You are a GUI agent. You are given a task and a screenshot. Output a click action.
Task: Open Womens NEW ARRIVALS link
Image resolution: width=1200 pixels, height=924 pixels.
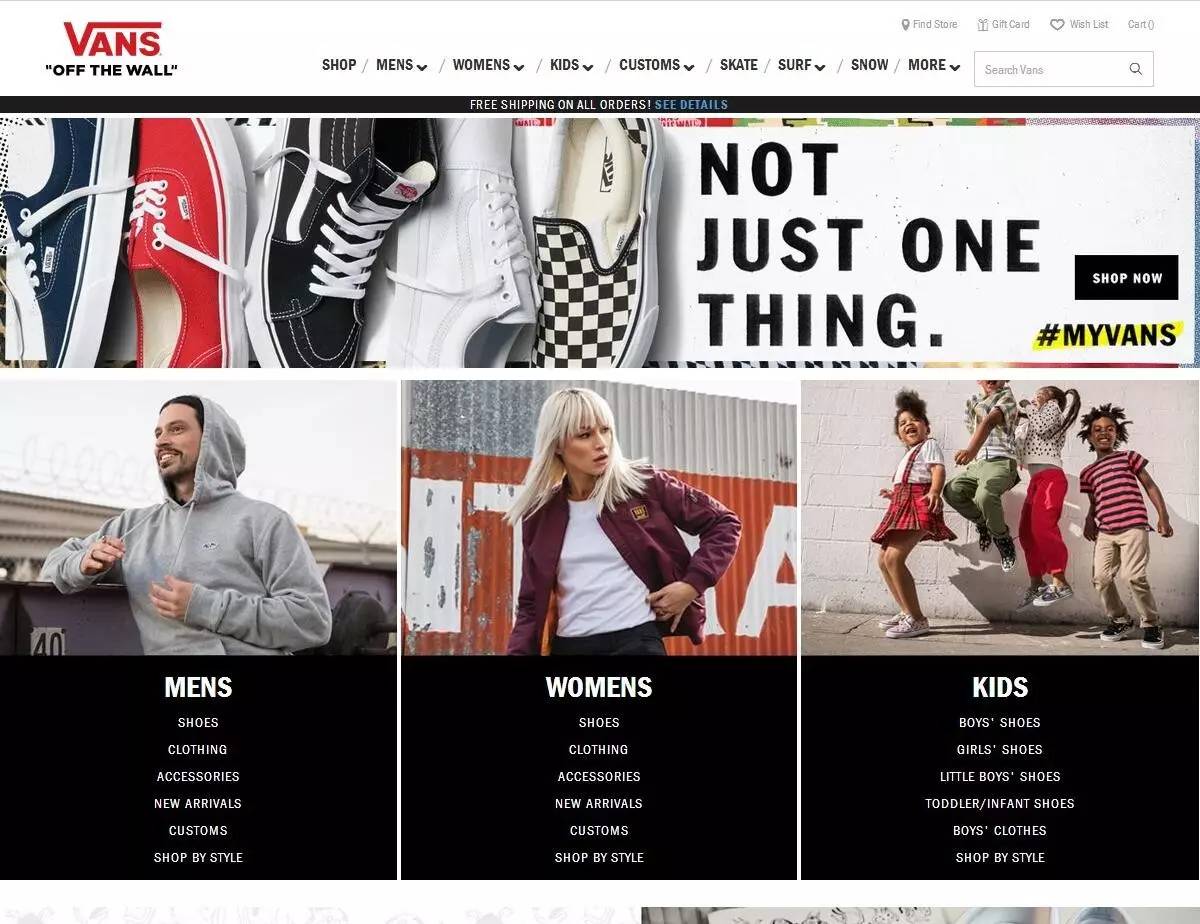coord(599,803)
